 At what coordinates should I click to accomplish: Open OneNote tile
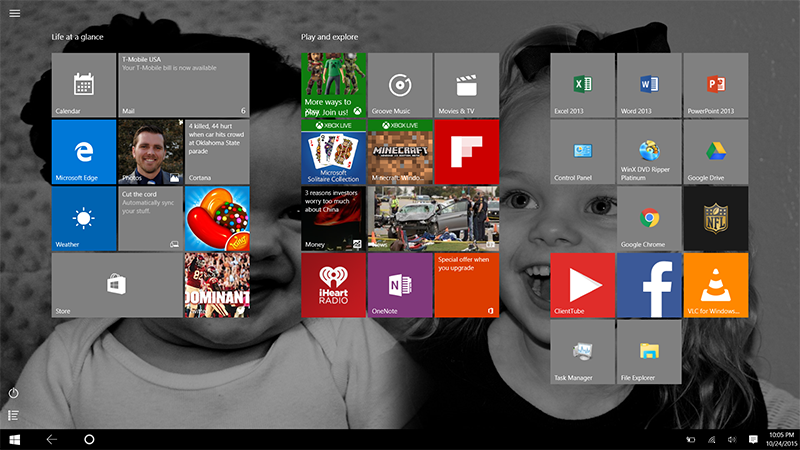pos(400,285)
